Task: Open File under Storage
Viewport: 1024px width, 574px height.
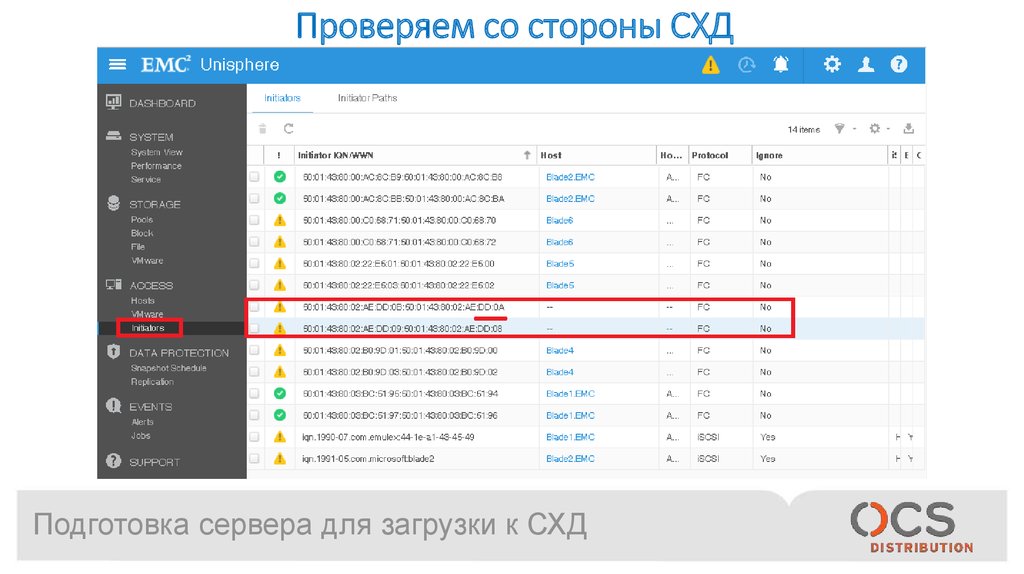Action: click(x=137, y=247)
